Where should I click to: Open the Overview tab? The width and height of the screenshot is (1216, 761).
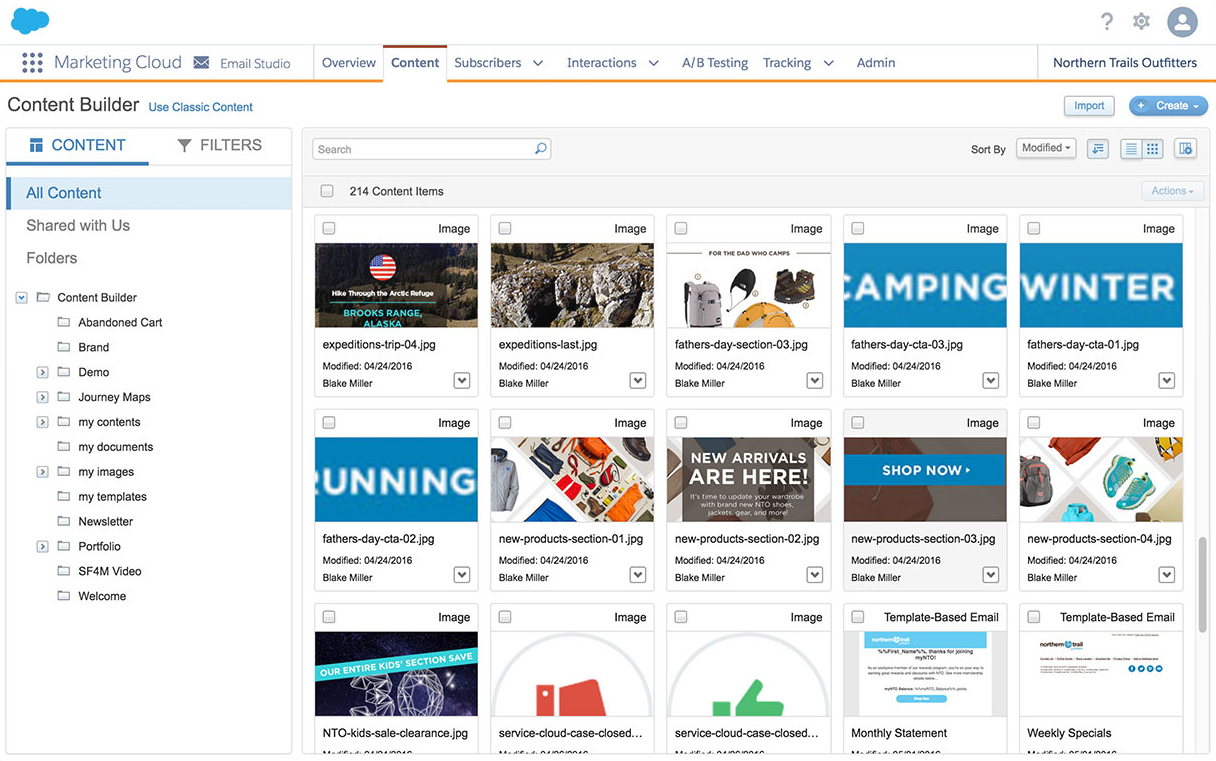[x=348, y=62]
